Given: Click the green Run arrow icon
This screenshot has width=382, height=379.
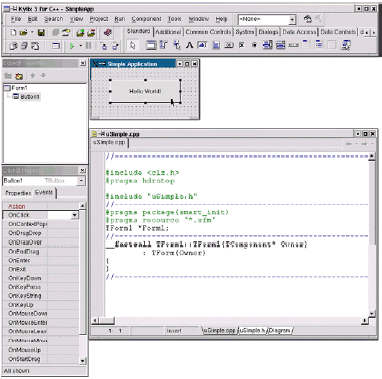Looking at the screenshot, I should point(72,46).
